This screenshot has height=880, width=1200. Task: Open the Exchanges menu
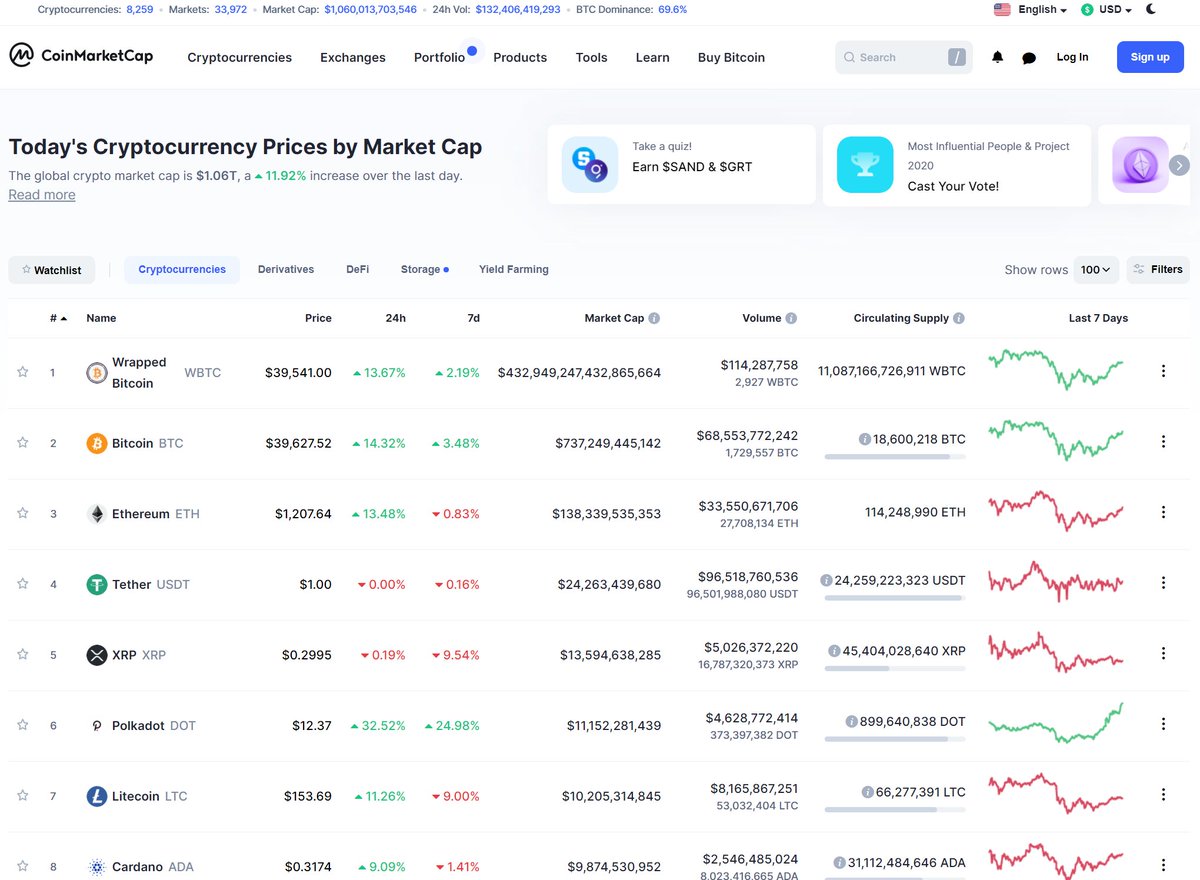(353, 57)
